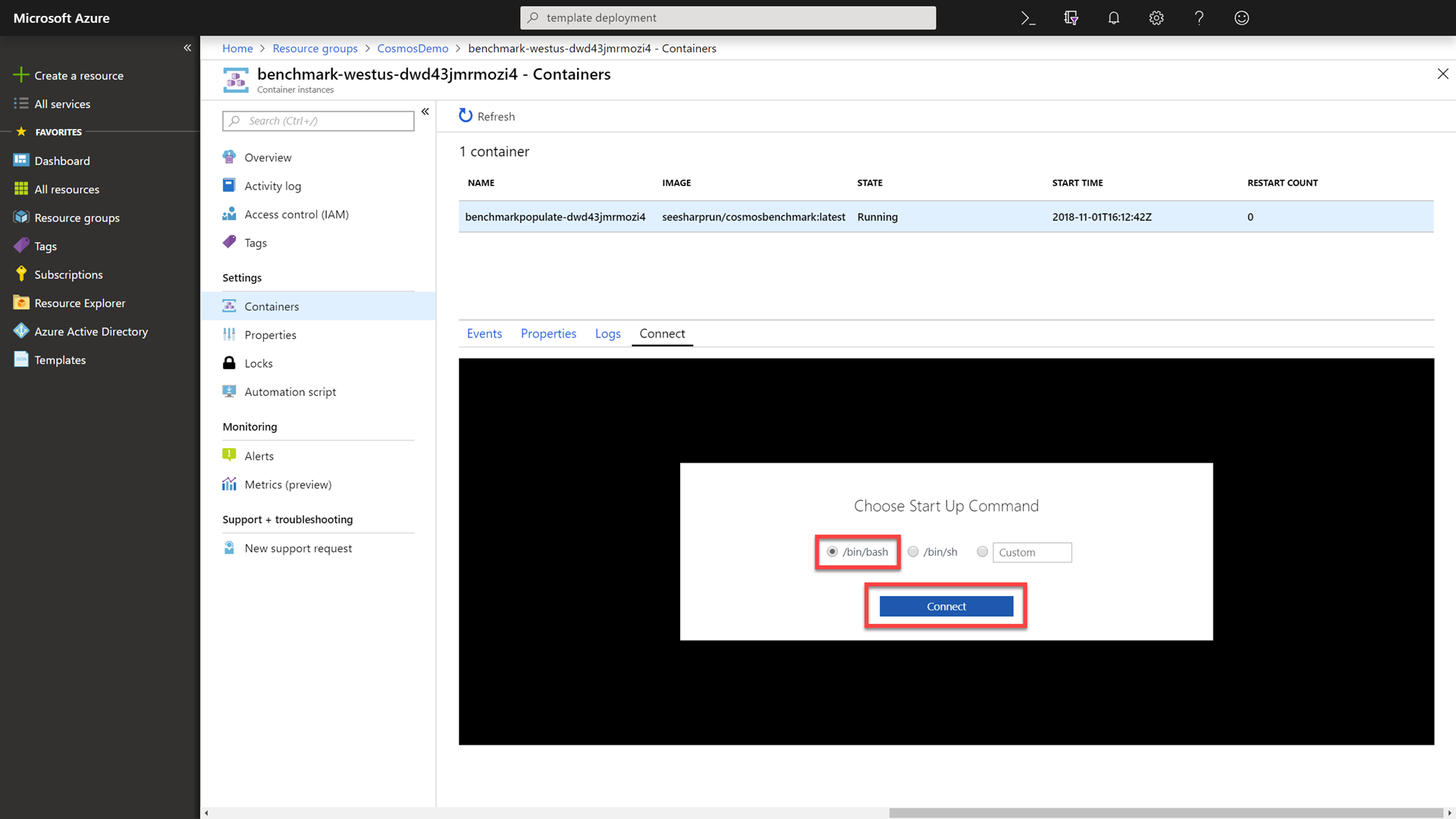Open the Events tab for container
1456x819 pixels.
click(484, 333)
